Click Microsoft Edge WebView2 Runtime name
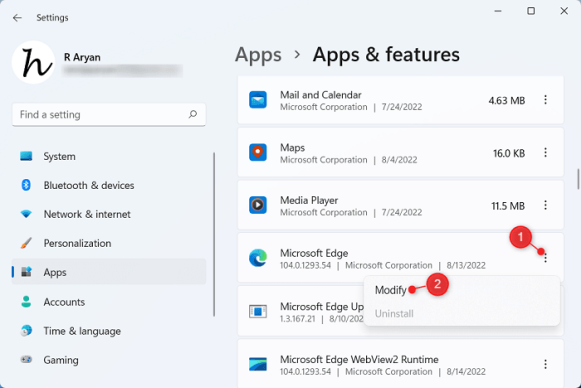 pos(359,359)
